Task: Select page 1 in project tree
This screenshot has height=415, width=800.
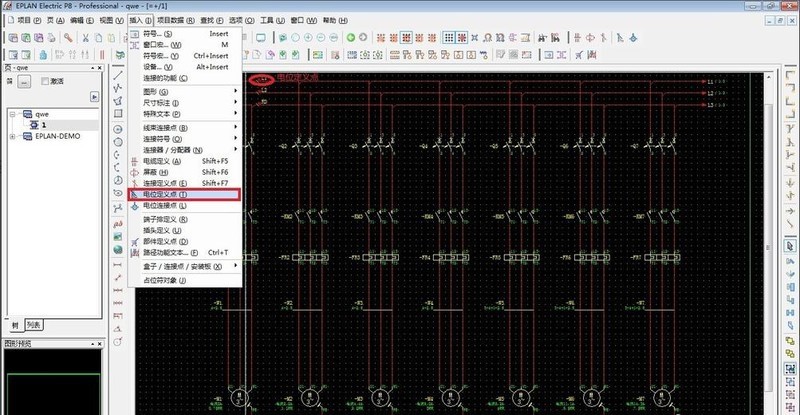Action: (x=44, y=125)
